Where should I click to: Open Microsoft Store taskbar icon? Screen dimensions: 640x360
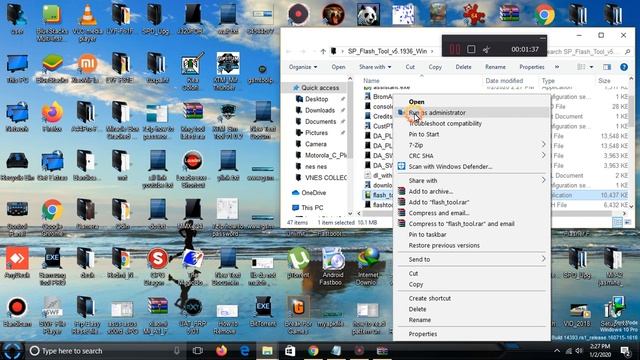tap(290, 351)
